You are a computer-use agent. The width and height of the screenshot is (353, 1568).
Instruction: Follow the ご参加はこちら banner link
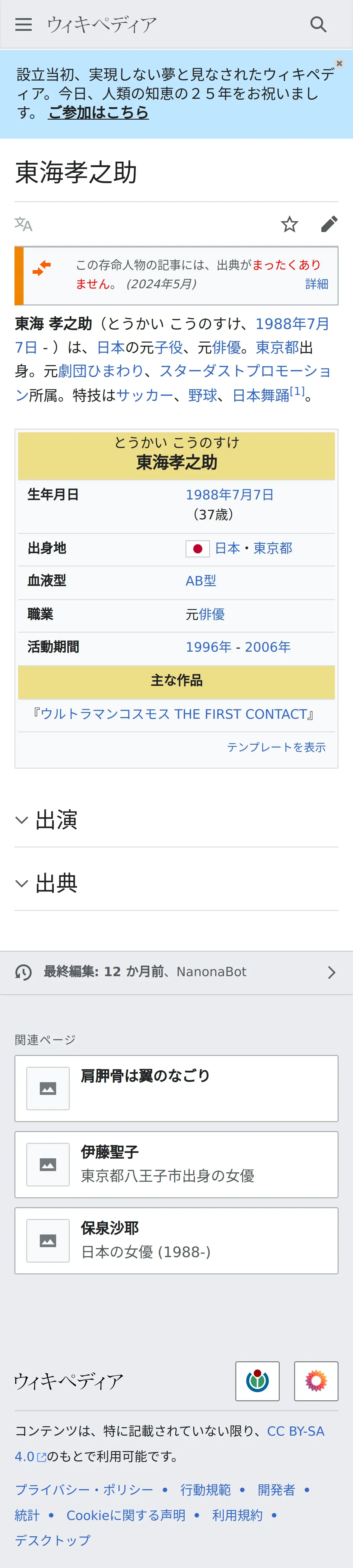tap(98, 113)
